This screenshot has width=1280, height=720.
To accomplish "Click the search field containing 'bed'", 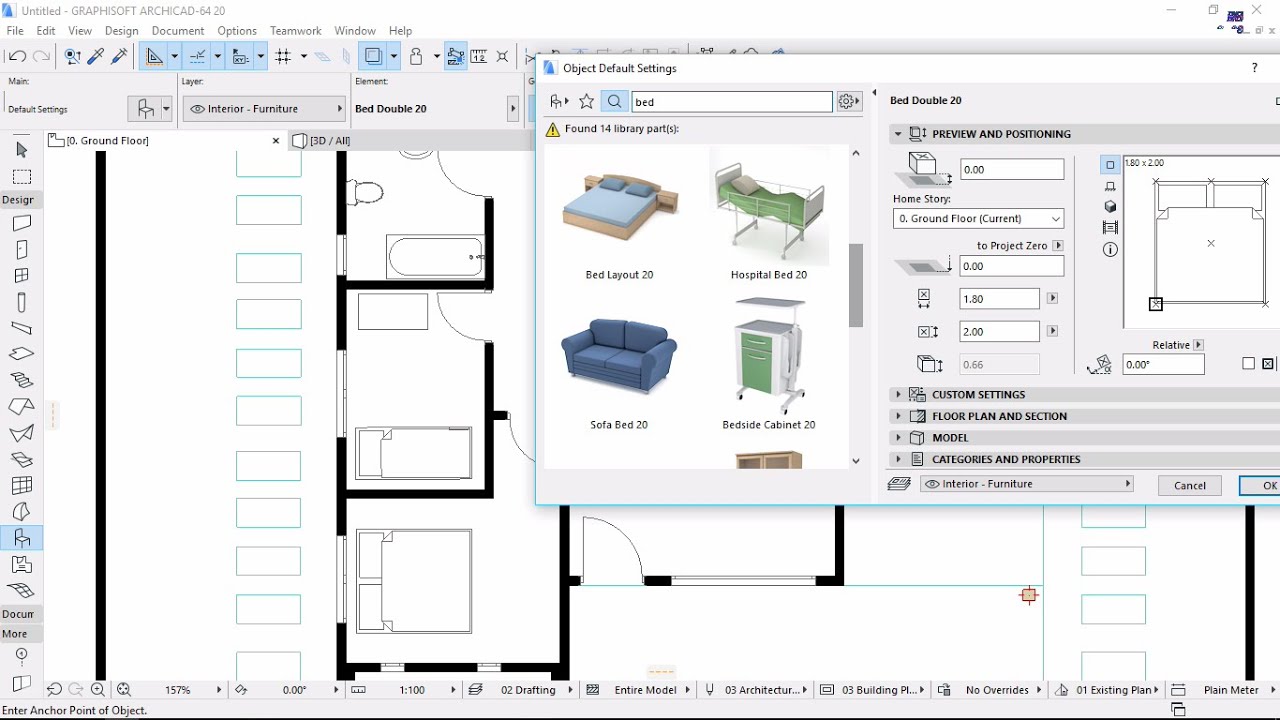I will 732,102.
